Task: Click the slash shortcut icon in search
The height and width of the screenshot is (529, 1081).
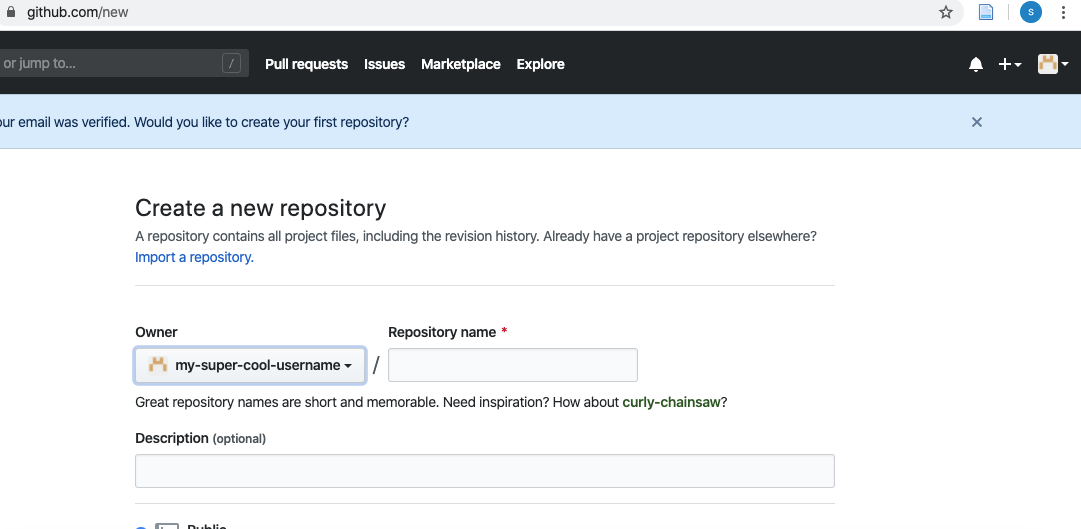Action: click(232, 63)
